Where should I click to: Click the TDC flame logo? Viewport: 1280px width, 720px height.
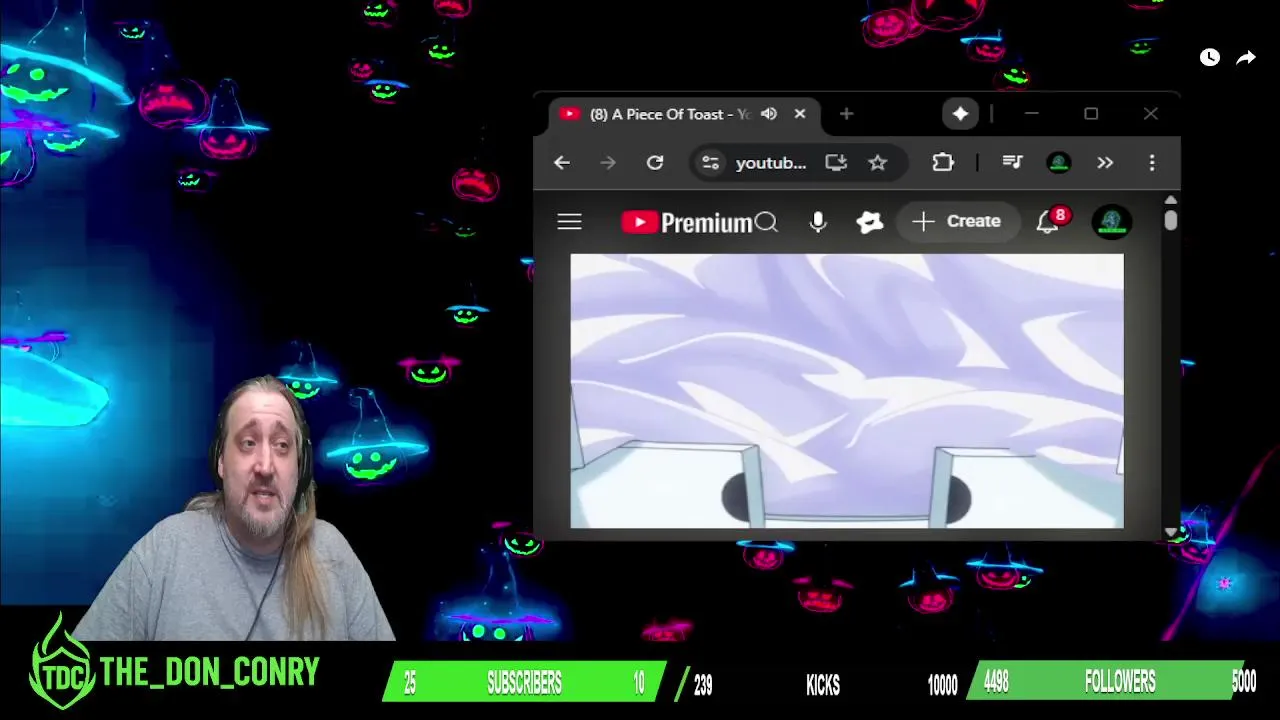[61, 664]
